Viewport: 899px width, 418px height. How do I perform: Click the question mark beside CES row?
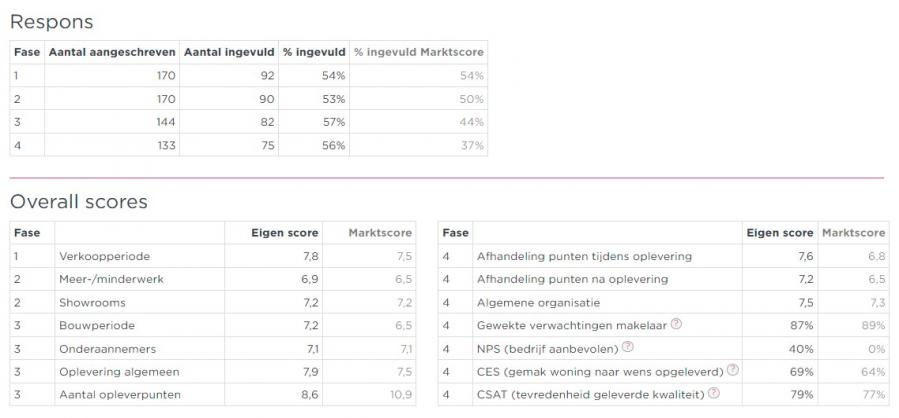(733, 370)
